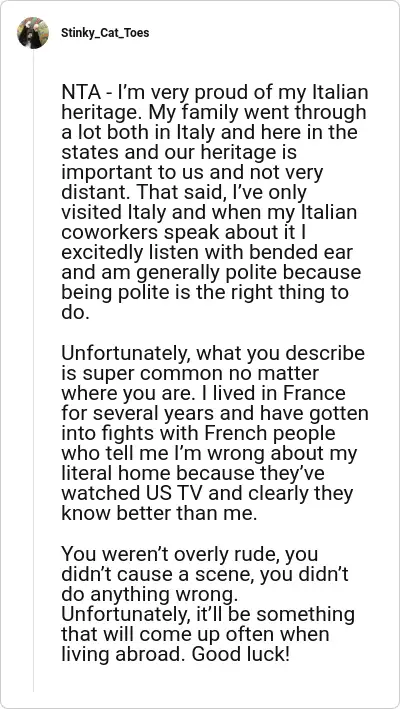Select the line "being polite is the right thing to"
The width and height of the screenshot is (400, 709).
click(205, 293)
